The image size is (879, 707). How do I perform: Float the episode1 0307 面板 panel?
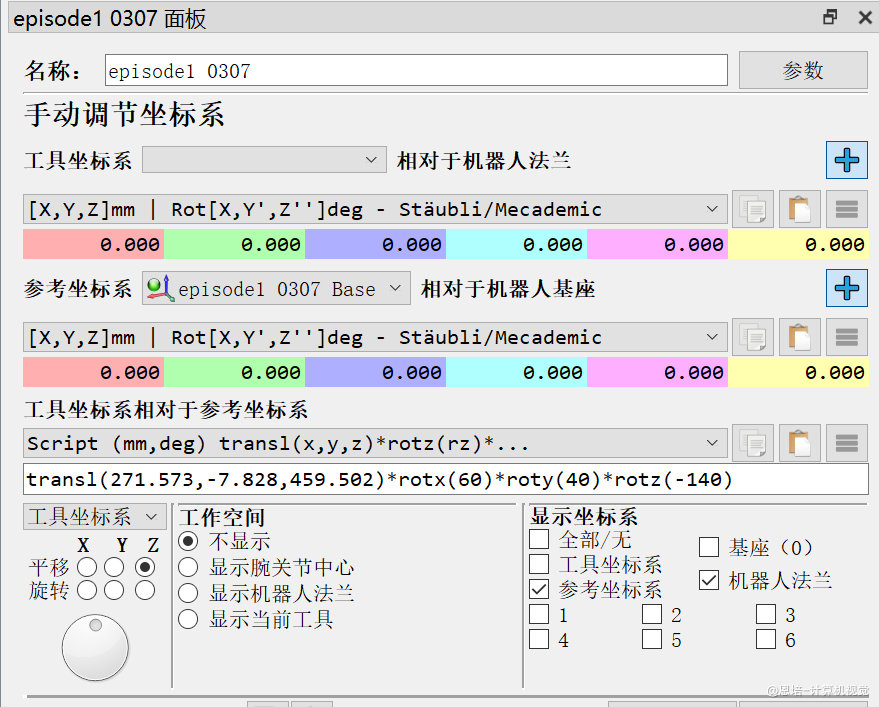(x=830, y=17)
